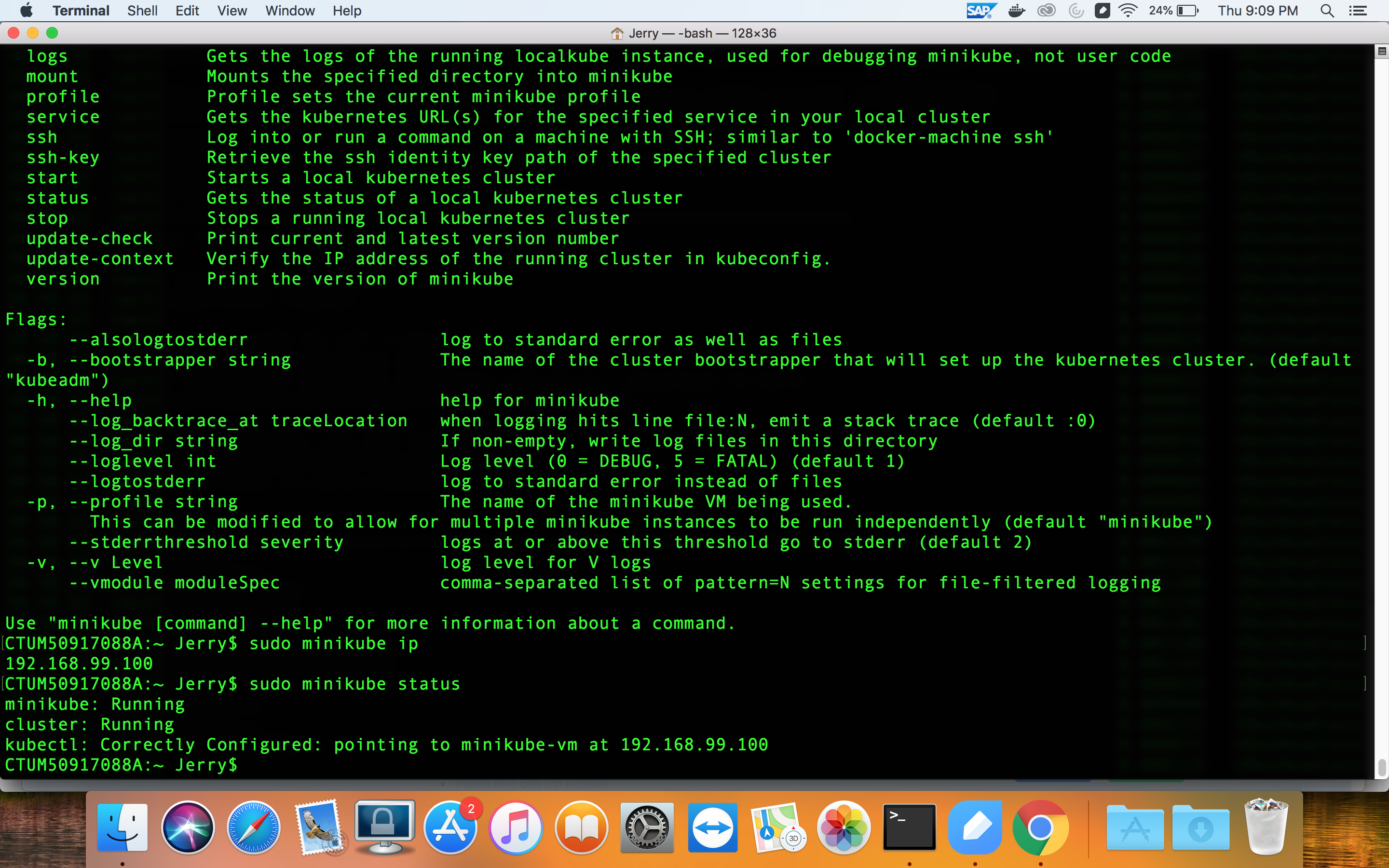Open System Preferences gear icon

[647, 827]
